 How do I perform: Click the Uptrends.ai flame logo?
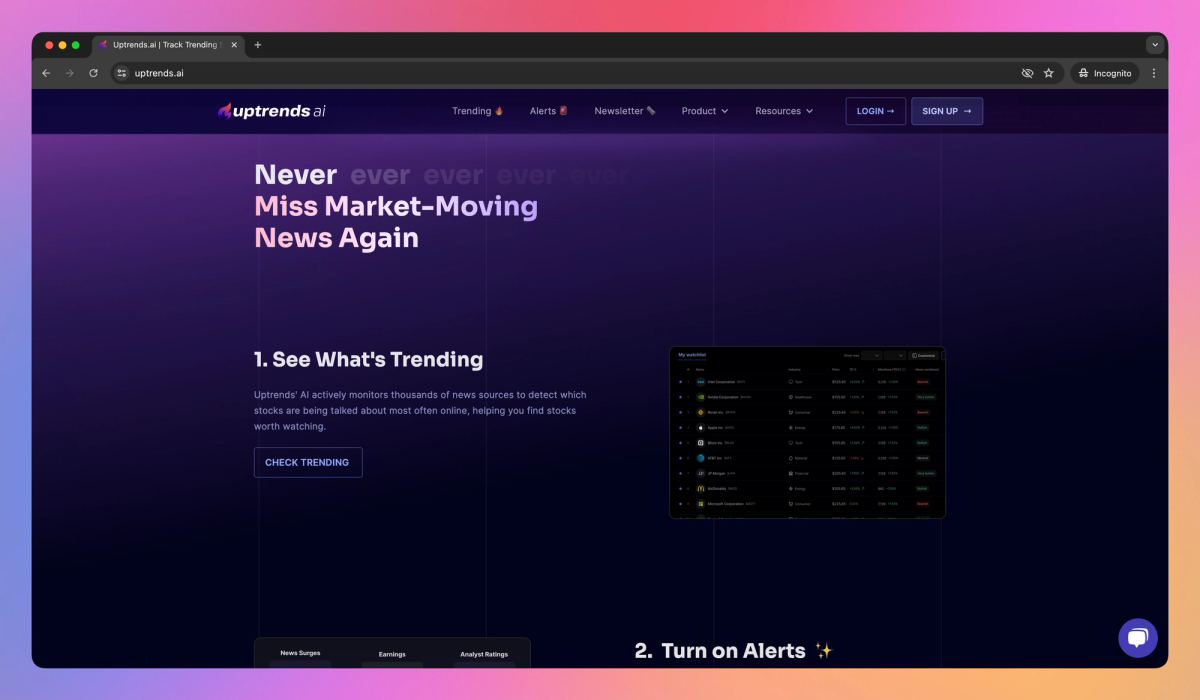tap(225, 111)
